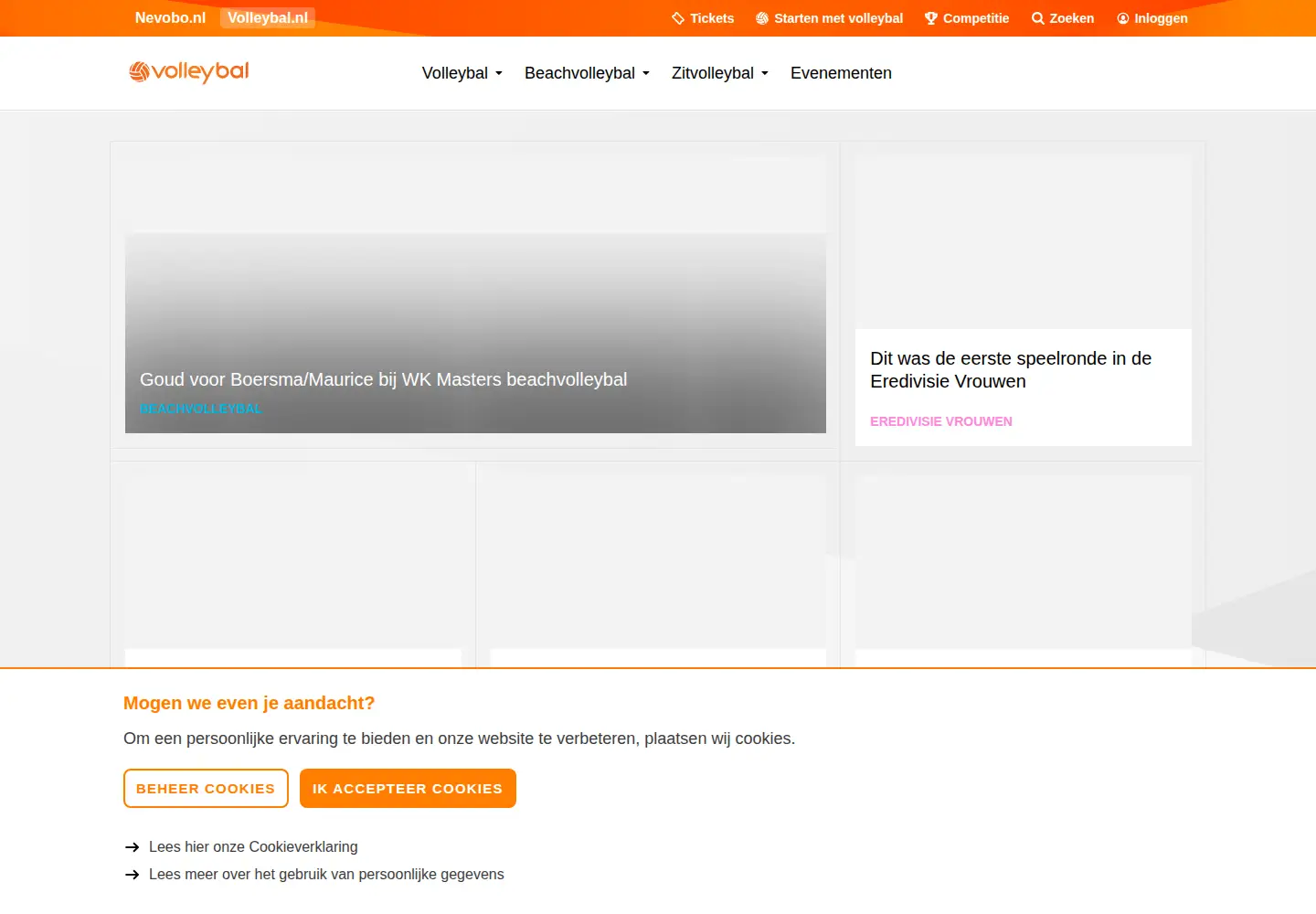
Task: Open the Tickets link
Action: click(703, 18)
